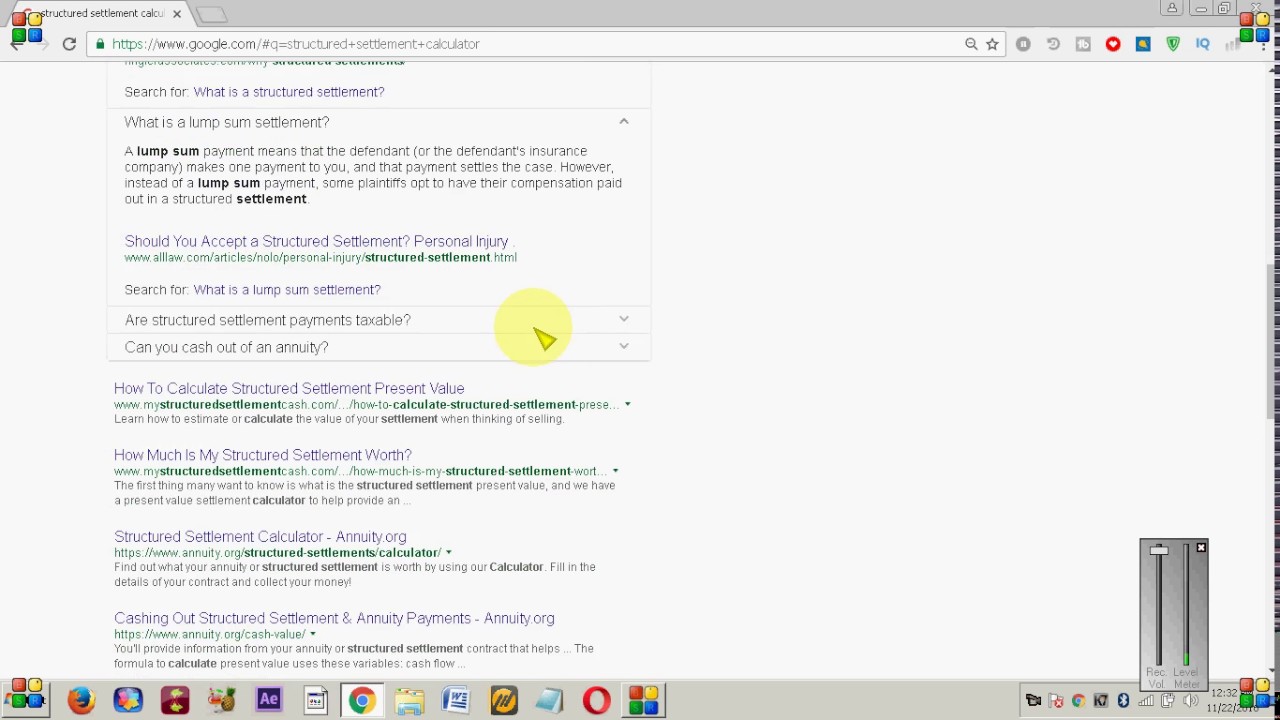Open a new browser tab
The width and height of the screenshot is (1280, 720).
(211, 14)
